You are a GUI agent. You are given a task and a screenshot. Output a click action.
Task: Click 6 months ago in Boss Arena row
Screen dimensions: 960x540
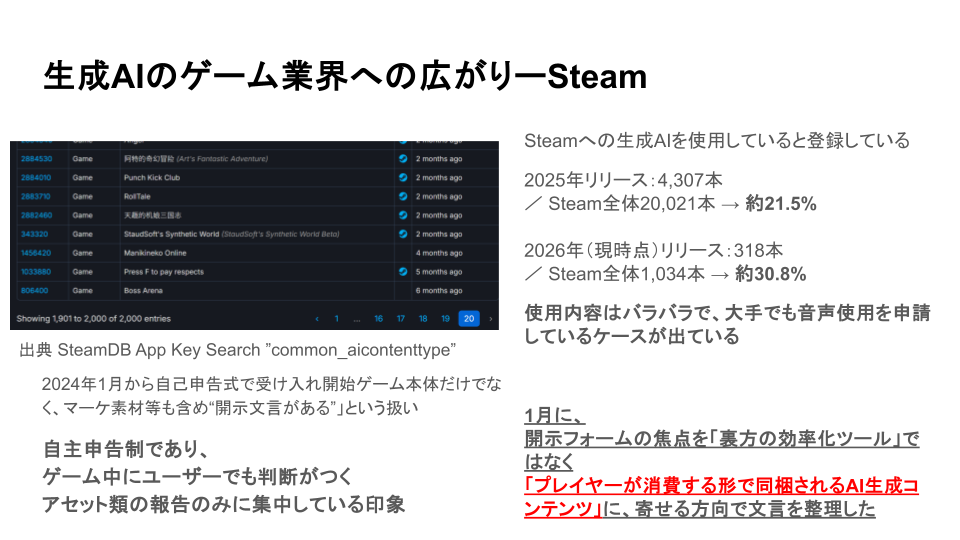pos(439,291)
